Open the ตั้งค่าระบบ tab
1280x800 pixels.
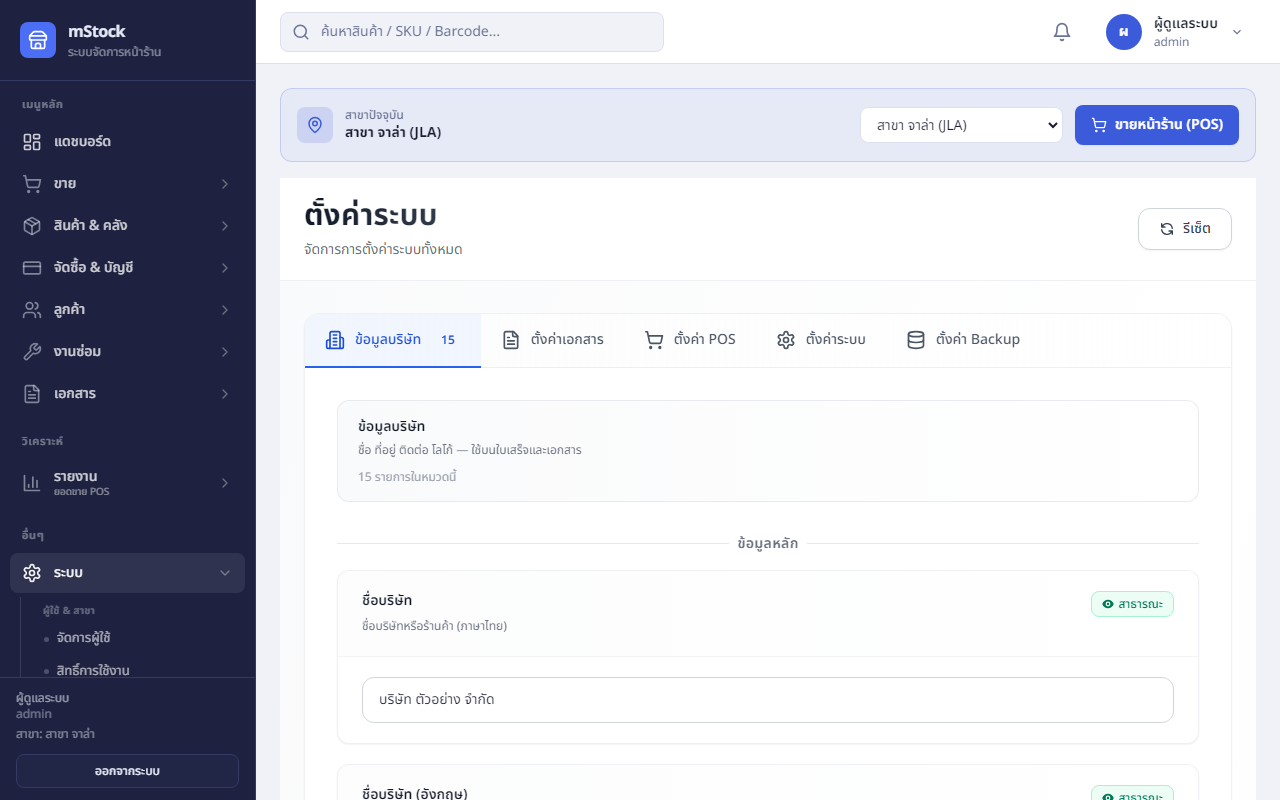tap(821, 340)
